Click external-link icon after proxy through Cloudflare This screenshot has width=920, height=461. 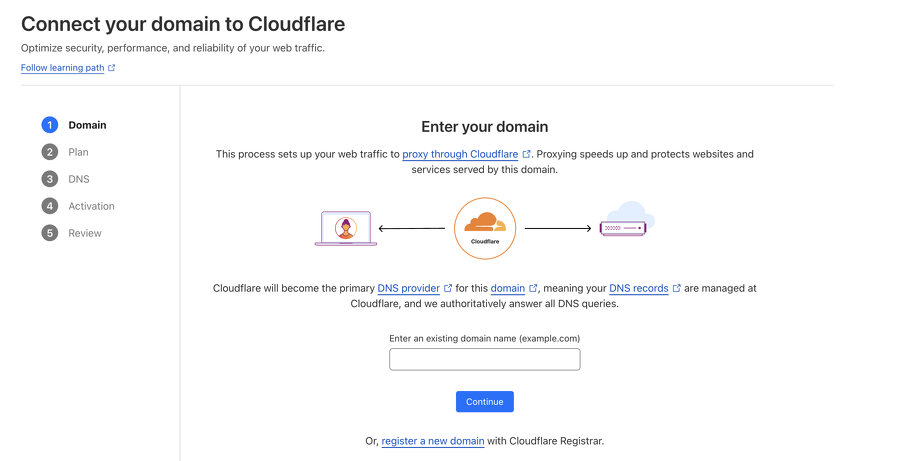(527, 155)
